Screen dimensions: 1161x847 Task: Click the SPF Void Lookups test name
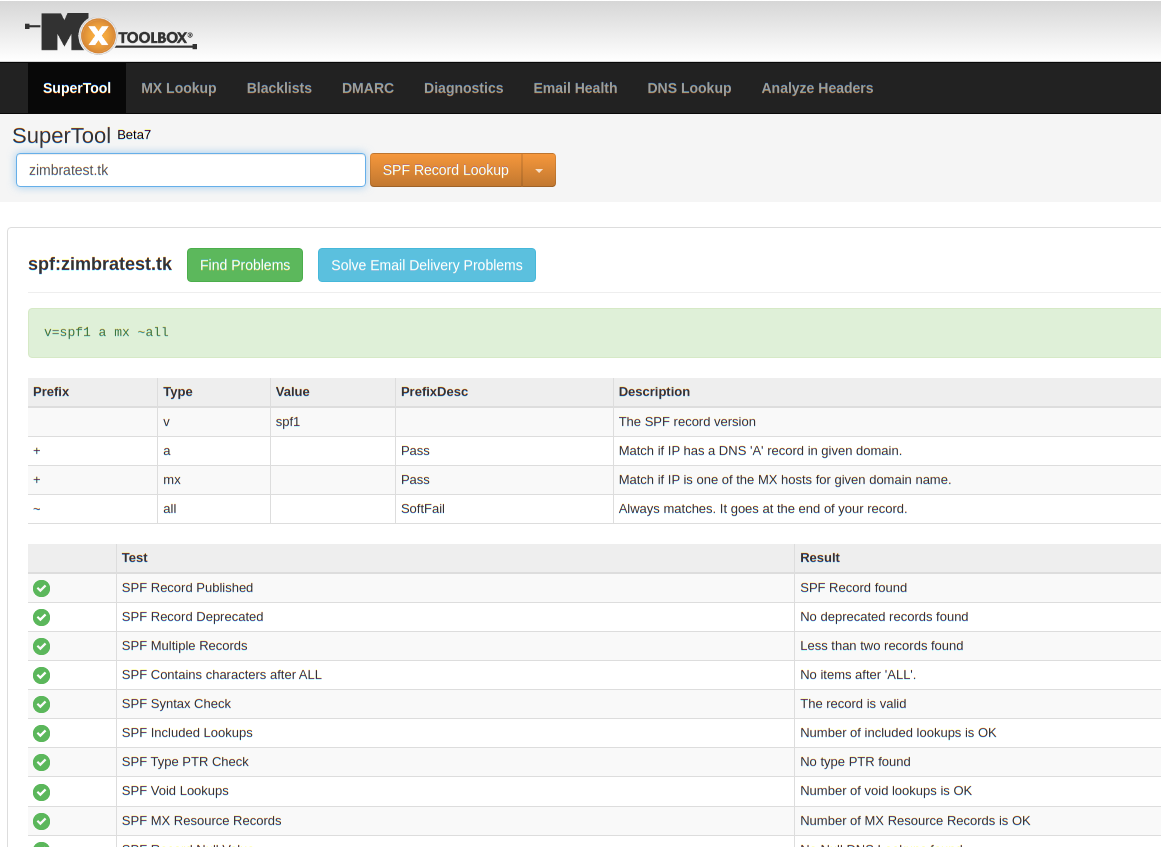coord(175,791)
